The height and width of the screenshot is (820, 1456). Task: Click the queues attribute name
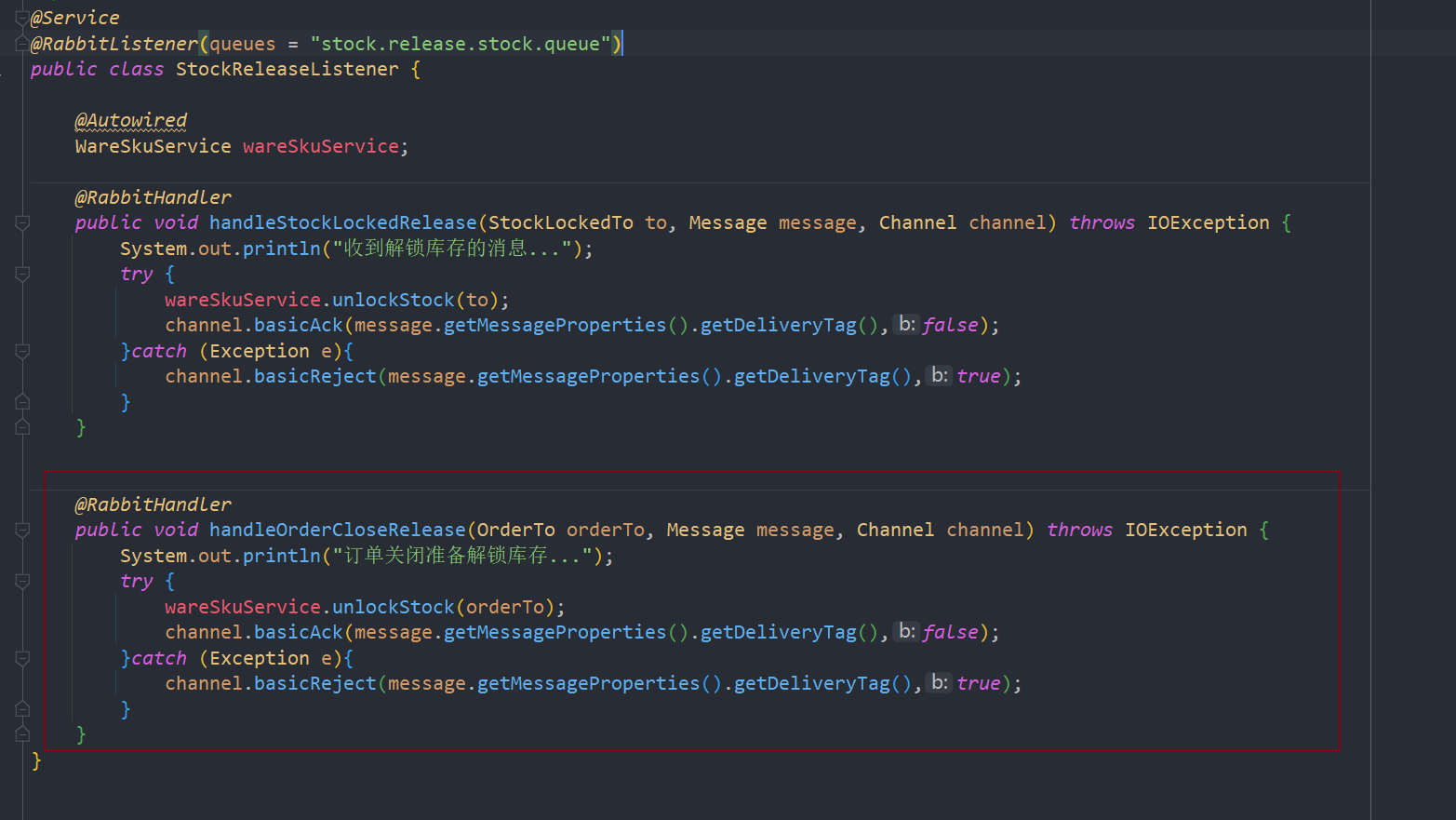[x=242, y=44]
